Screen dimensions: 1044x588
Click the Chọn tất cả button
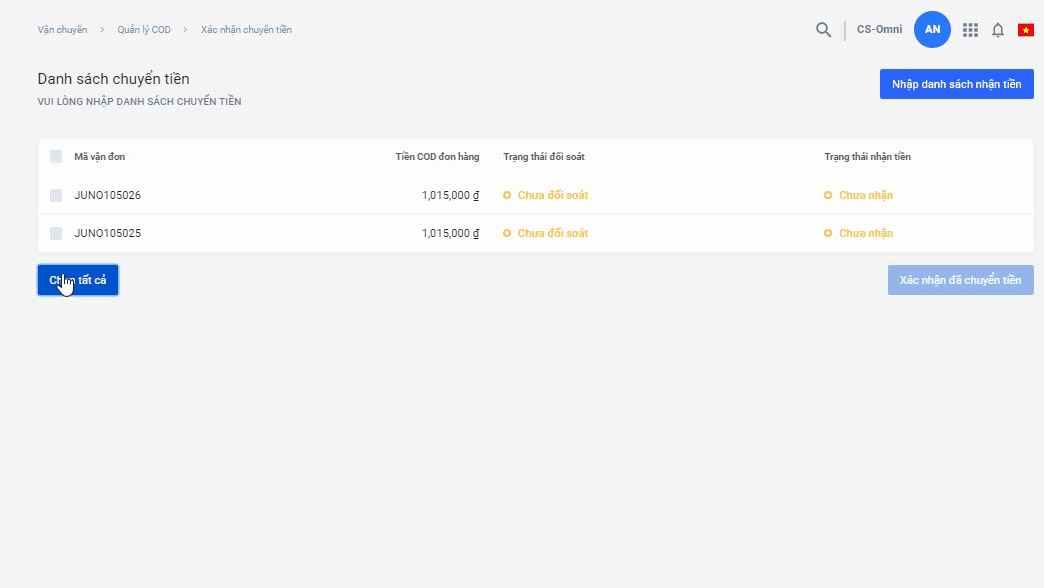pyautogui.click(x=78, y=280)
